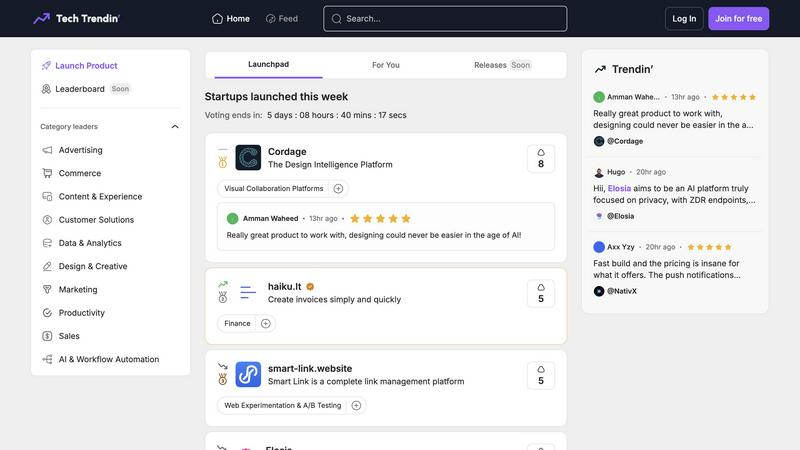This screenshot has height=450, width=800.
Task: Select the Web Experimentation & A/B Testing tag
Action: pos(283,406)
